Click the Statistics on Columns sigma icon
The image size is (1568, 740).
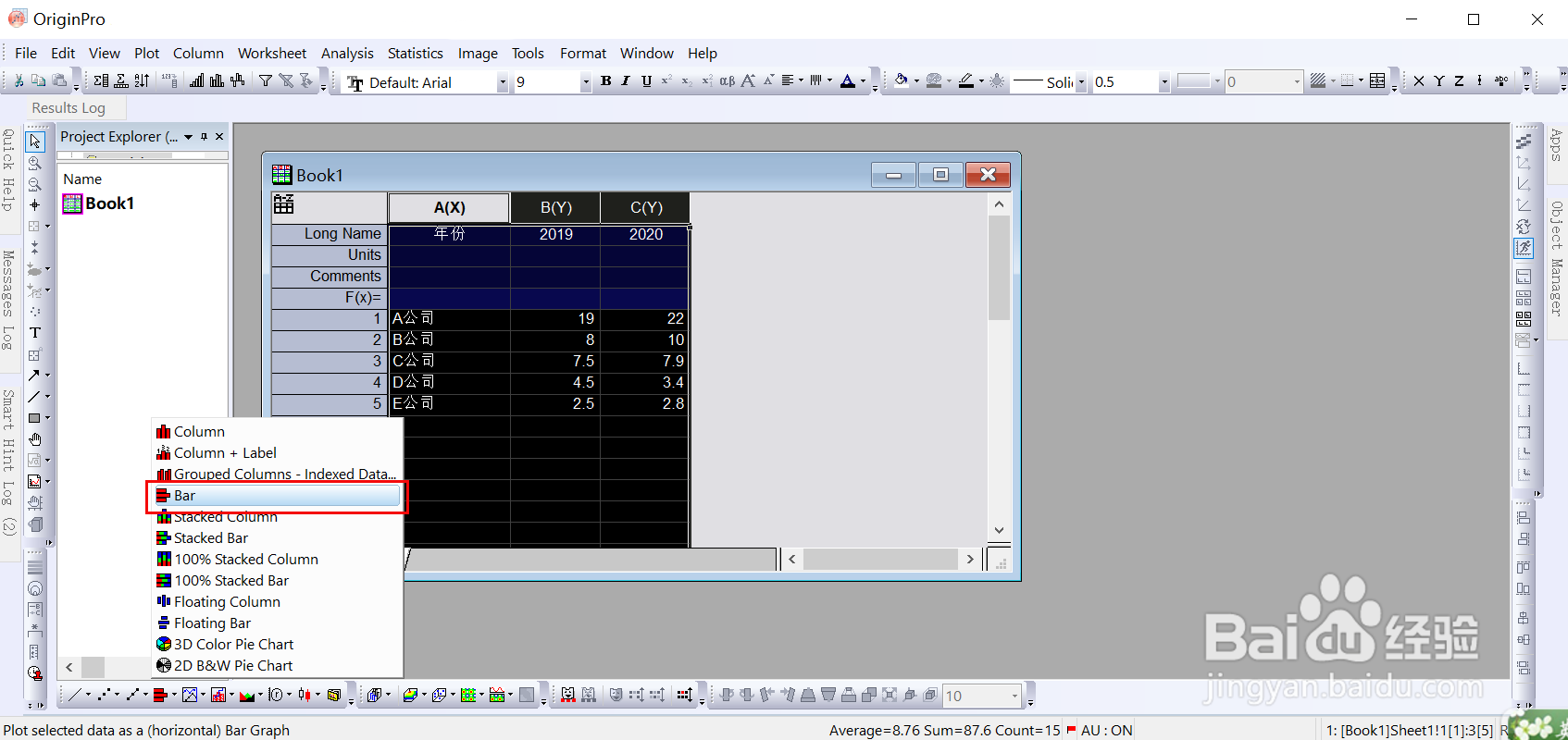101,81
